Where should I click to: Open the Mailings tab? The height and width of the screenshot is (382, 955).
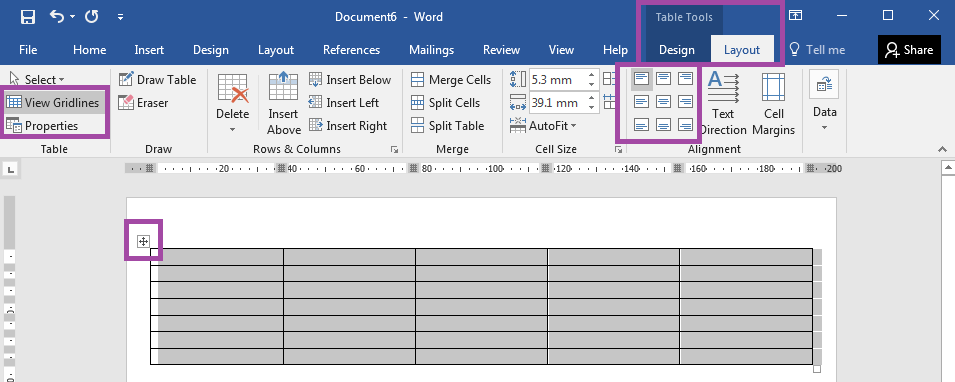click(431, 50)
